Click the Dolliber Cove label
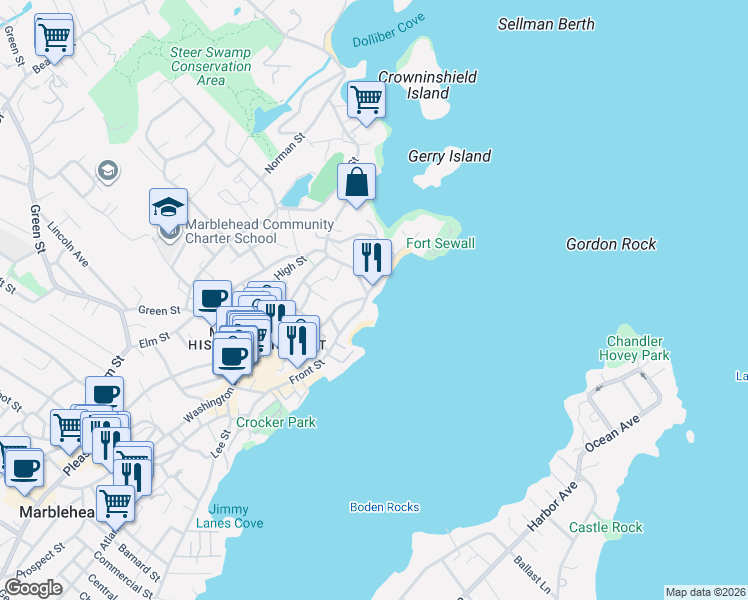 point(388,31)
